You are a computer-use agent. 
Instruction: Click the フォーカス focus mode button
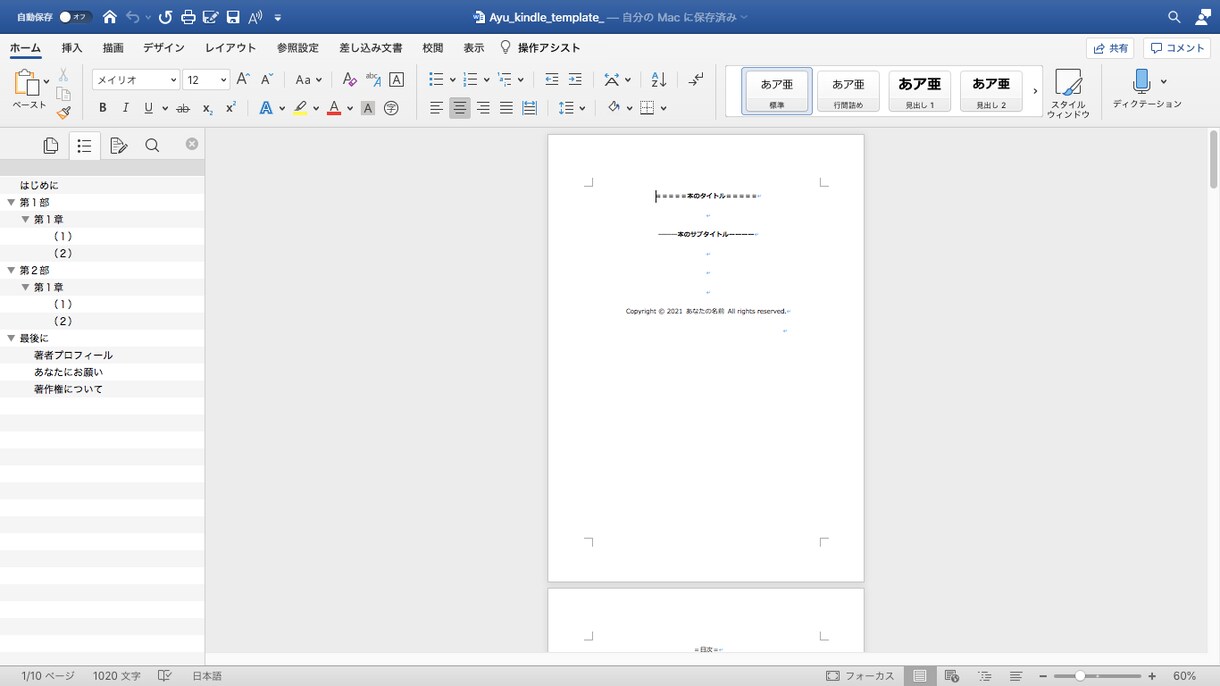point(860,676)
